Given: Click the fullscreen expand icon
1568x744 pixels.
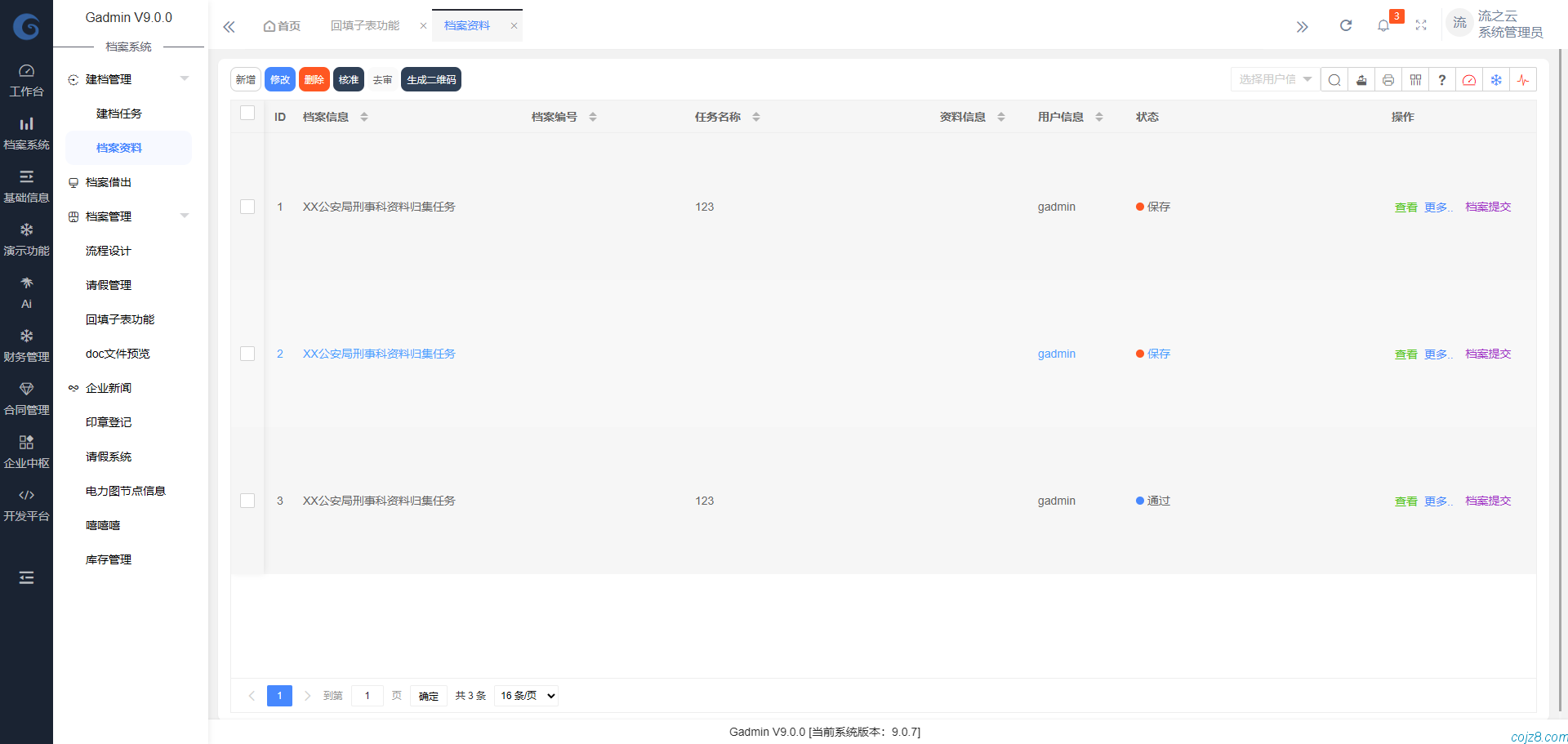Looking at the screenshot, I should pos(1421,25).
